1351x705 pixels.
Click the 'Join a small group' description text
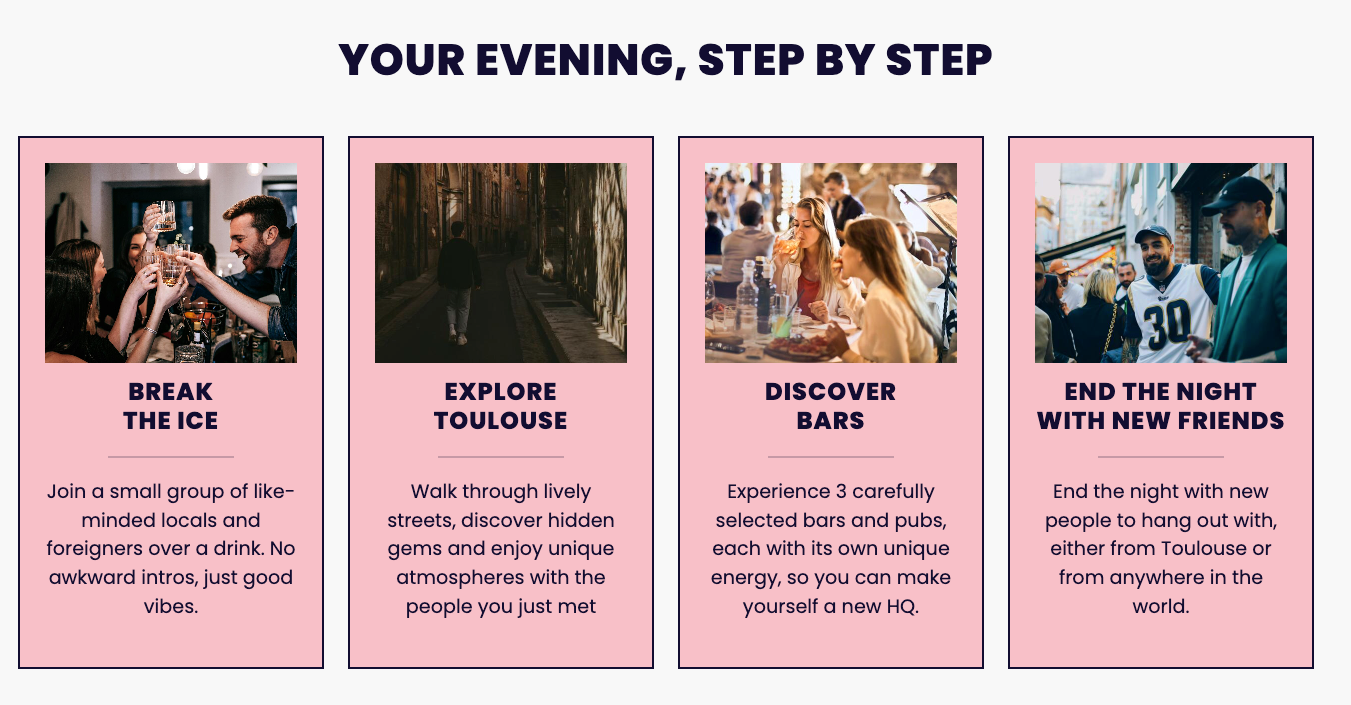171,549
